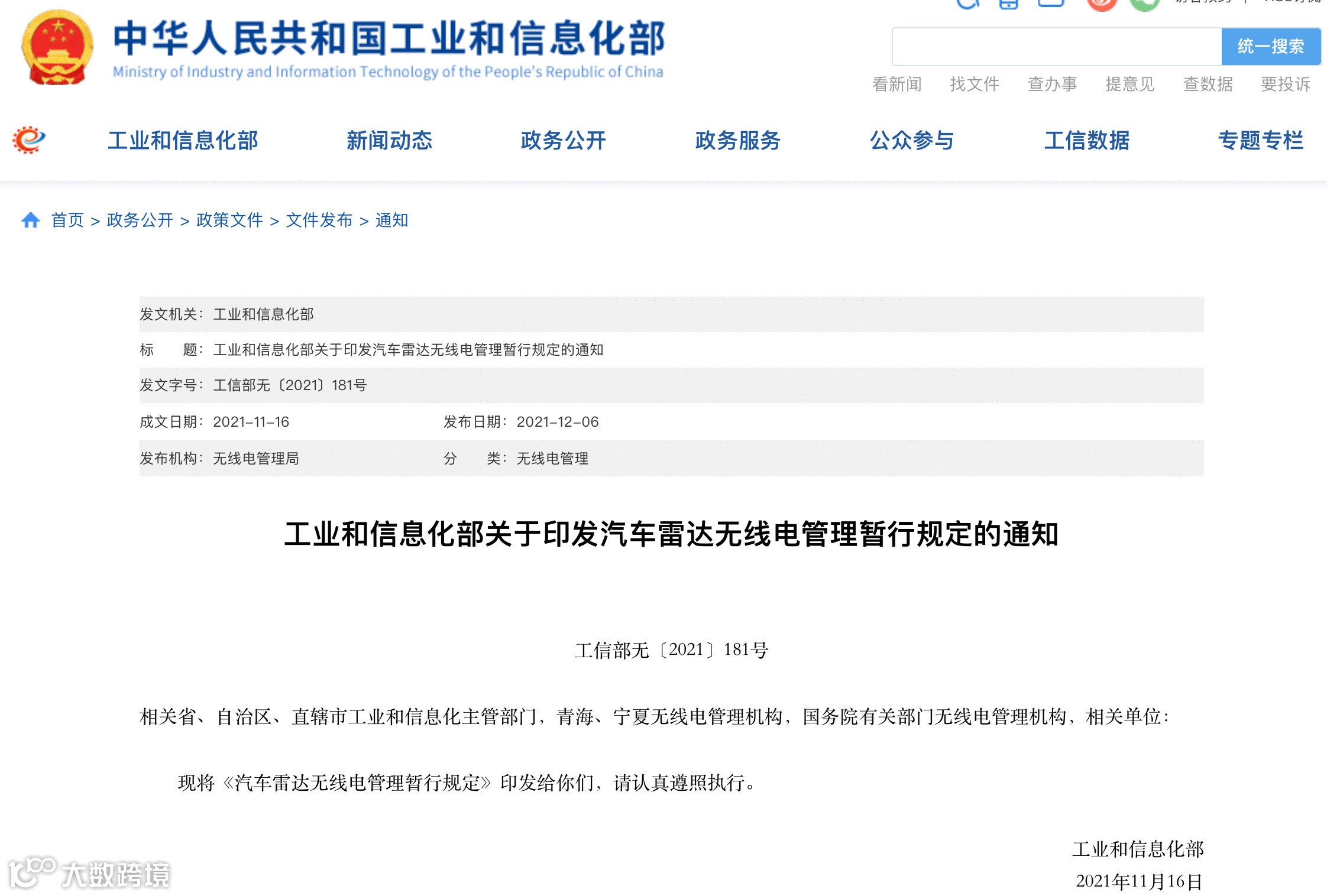Open the 政务公开 navigation menu
This screenshot has width=1327, height=896.
[563, 141]
